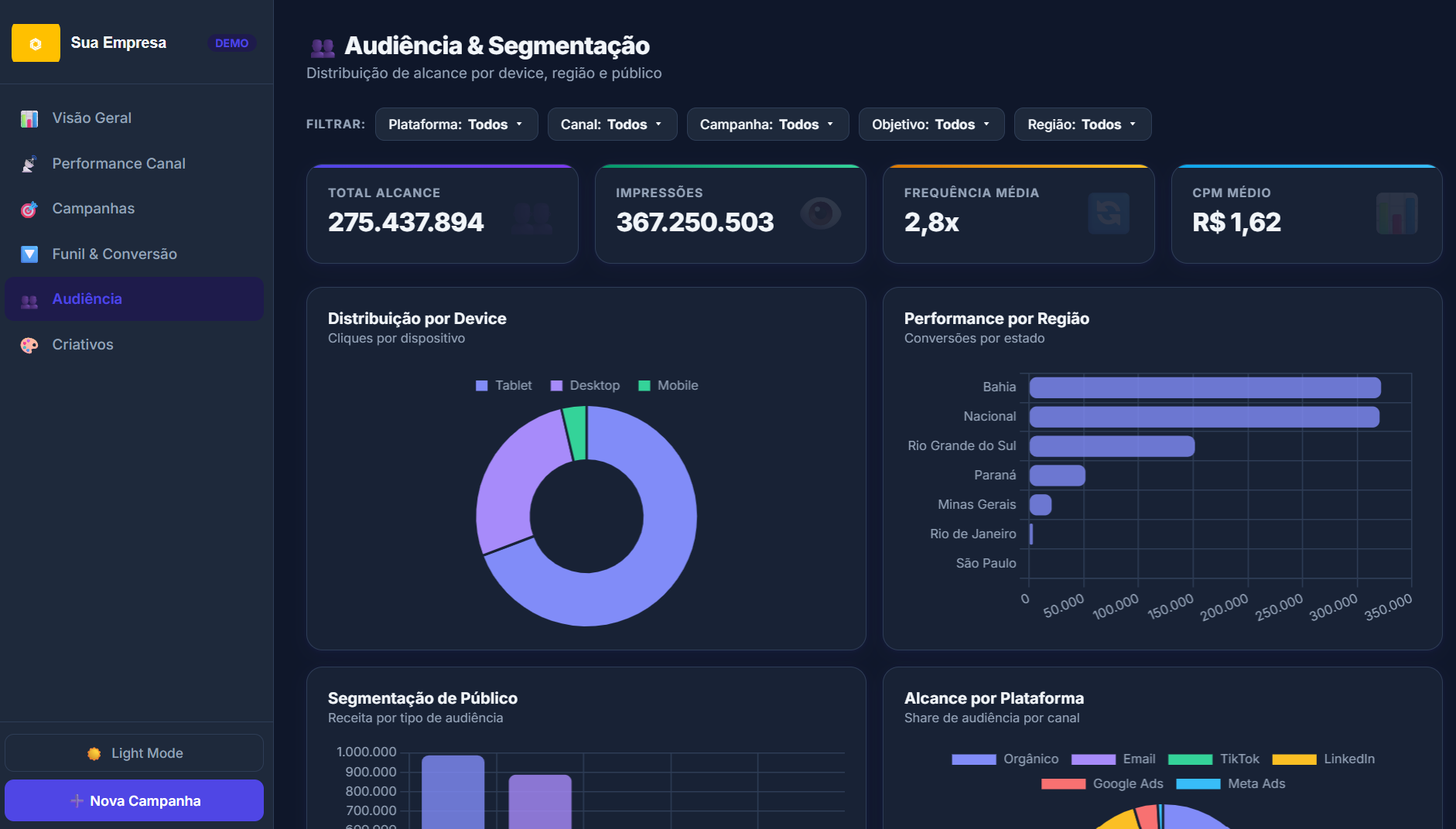
Task: Click the Alcance por Plataforma heading
Action: click(x=993, y=698)
